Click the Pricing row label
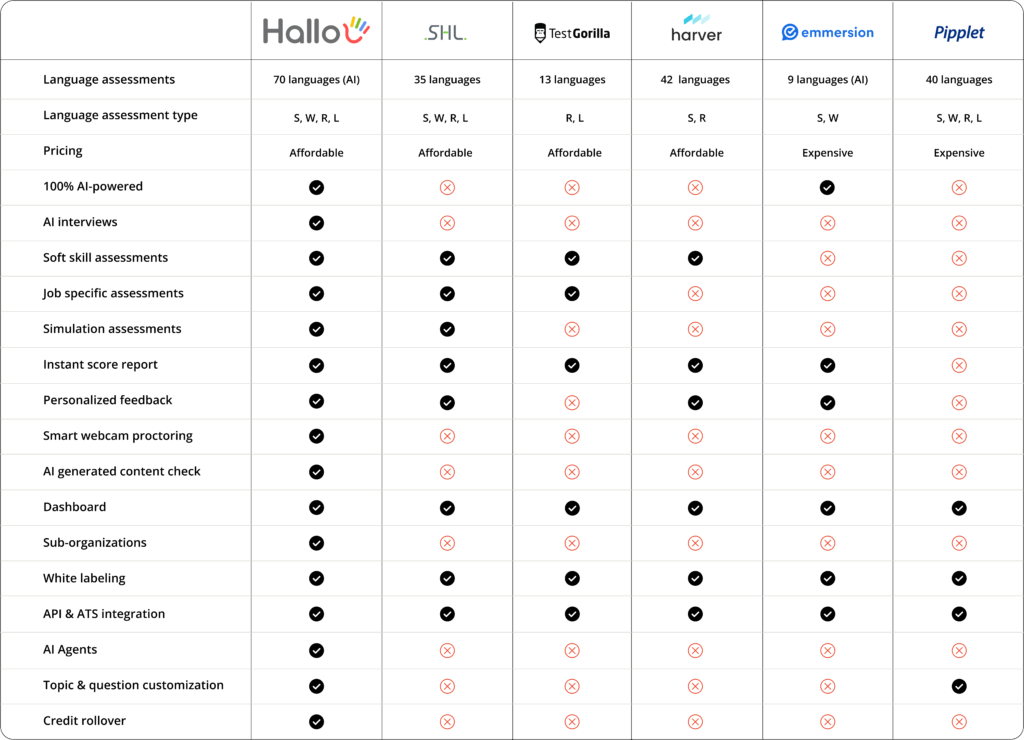Screen dimensions: 1024x740 (63, 151)
